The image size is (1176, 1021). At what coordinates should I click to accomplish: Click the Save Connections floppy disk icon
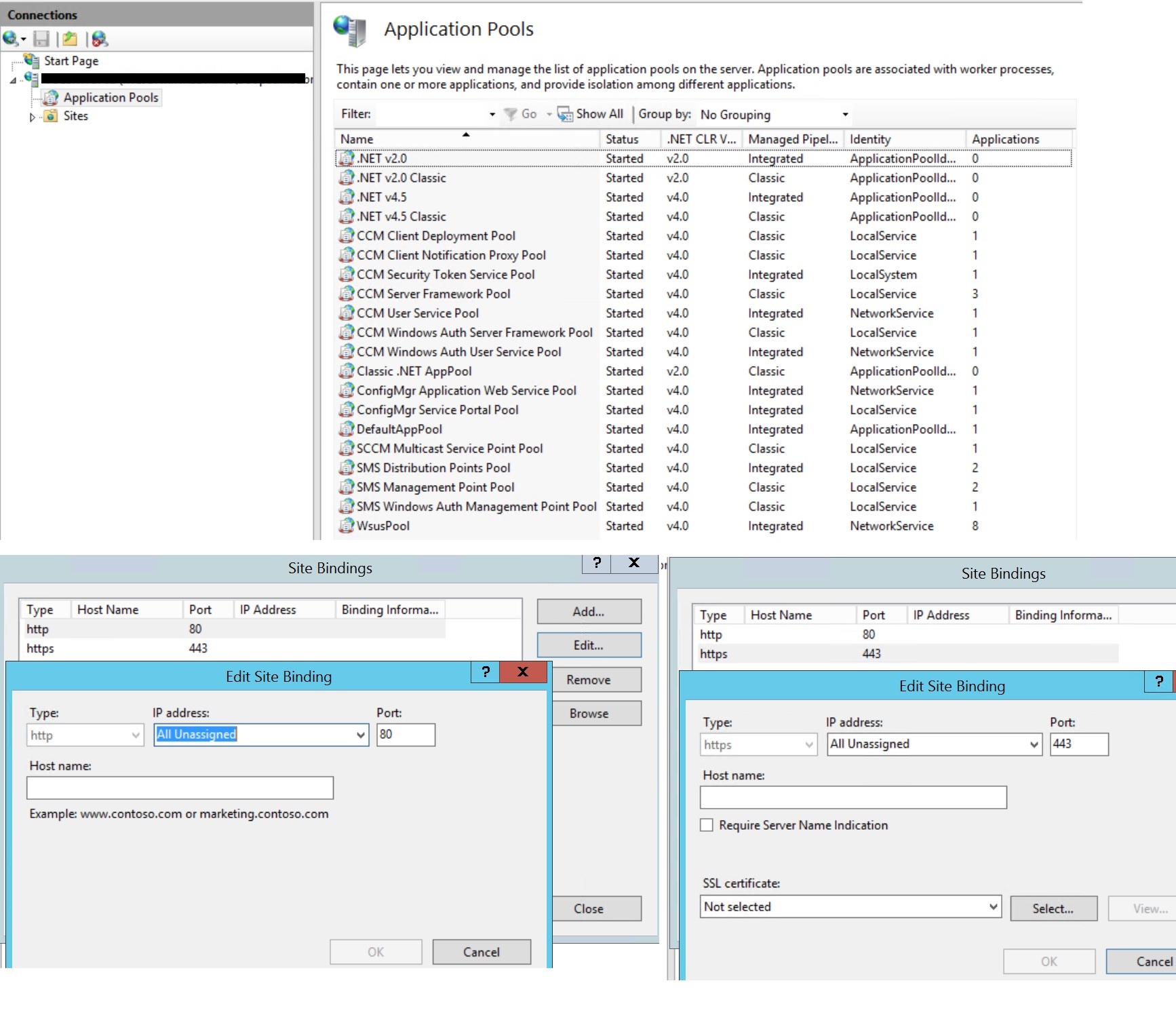click(x=41, y=39)
